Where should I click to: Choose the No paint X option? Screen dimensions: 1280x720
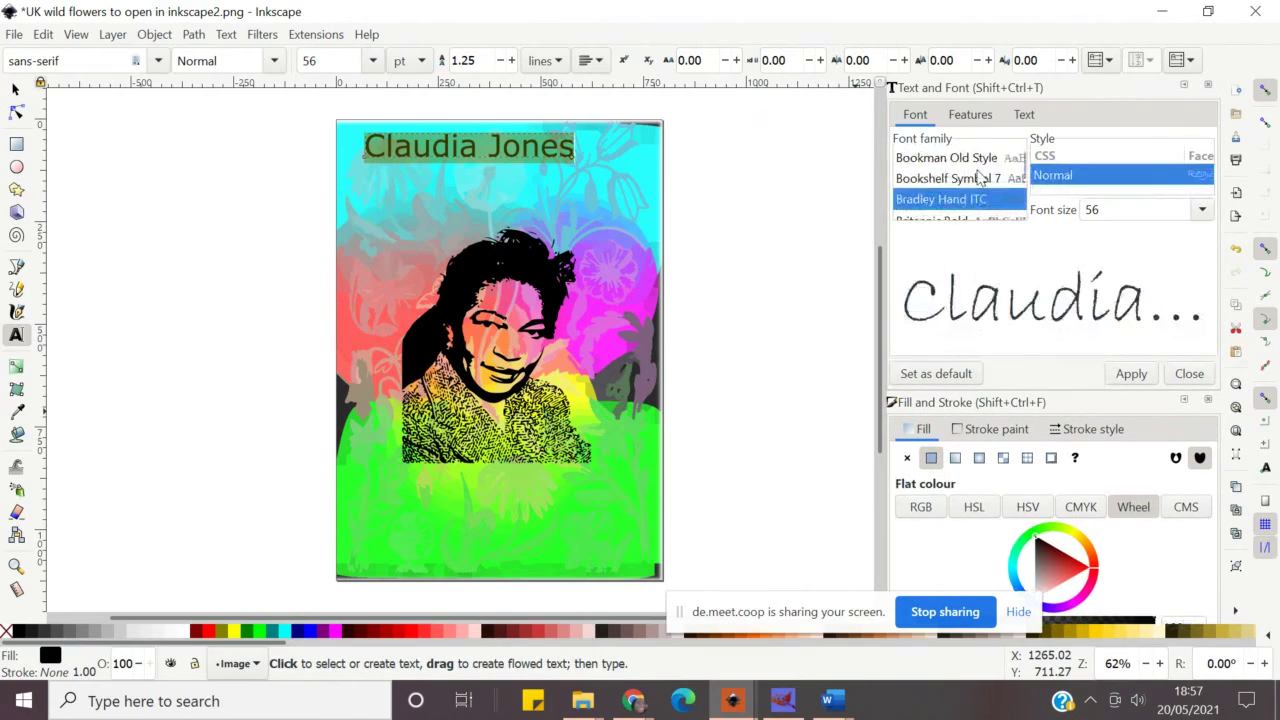[907, 458]
